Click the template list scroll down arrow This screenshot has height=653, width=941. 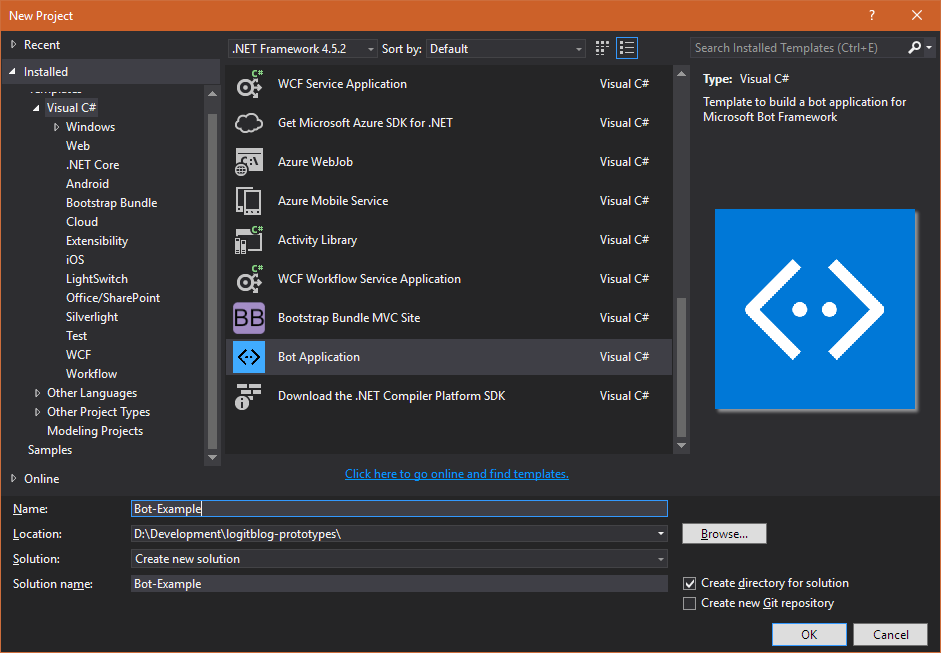(x=681, y=445)
